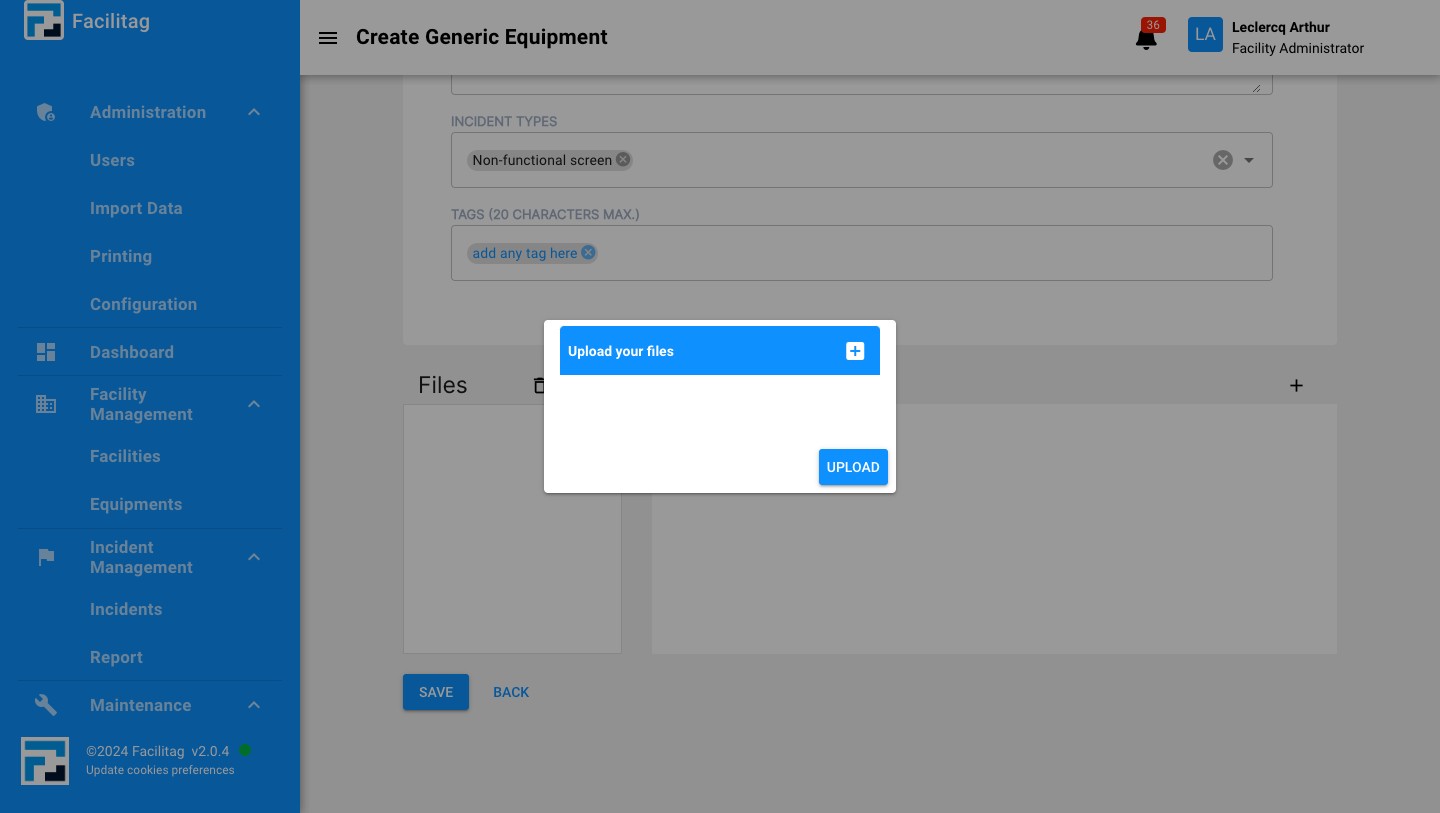The height and width of the screenshot is (813, 1440).
Task: Open the Import Data menu item
Action: click(136, 208)
